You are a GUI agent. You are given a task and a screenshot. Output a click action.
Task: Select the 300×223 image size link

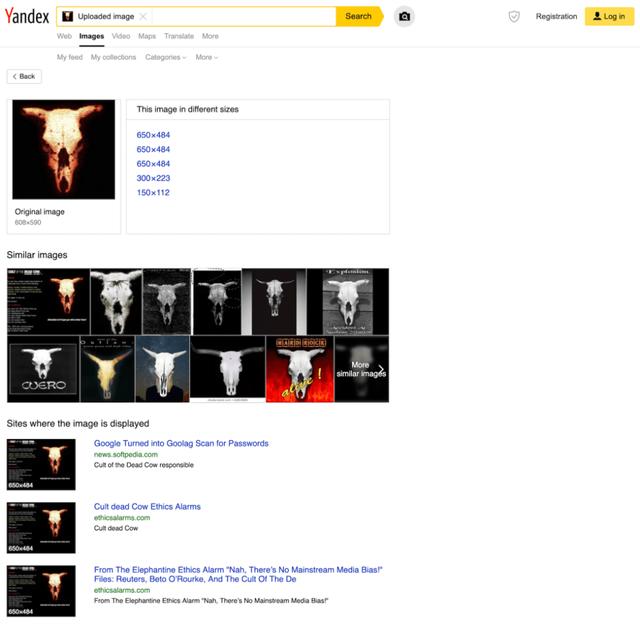[153, 178]
